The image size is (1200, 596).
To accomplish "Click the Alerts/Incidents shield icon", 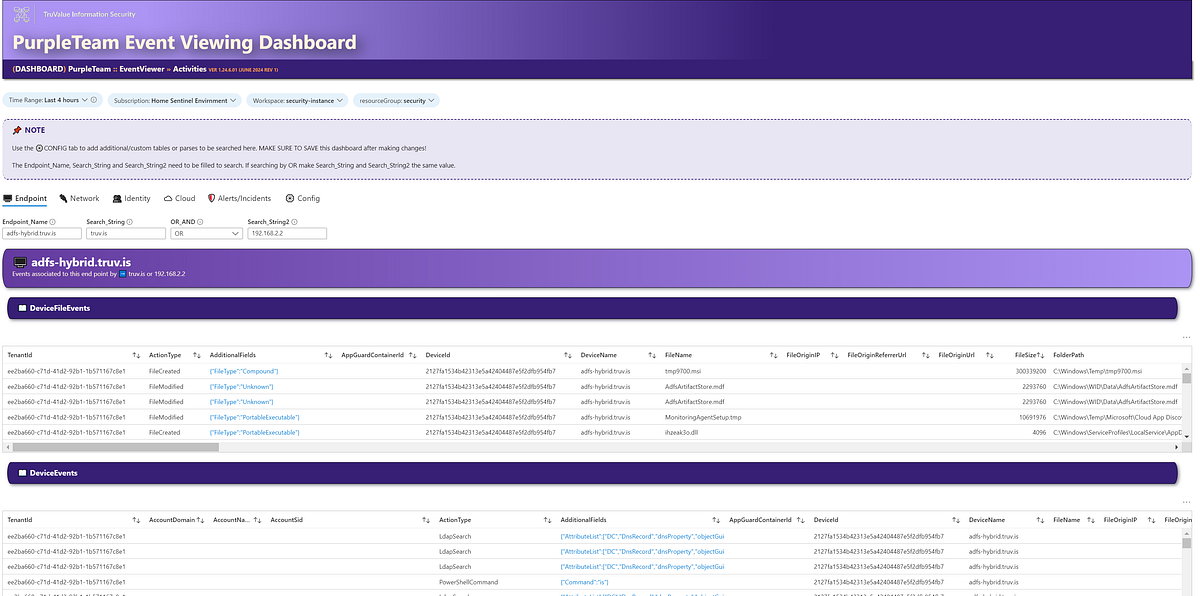I will [211, 198].
